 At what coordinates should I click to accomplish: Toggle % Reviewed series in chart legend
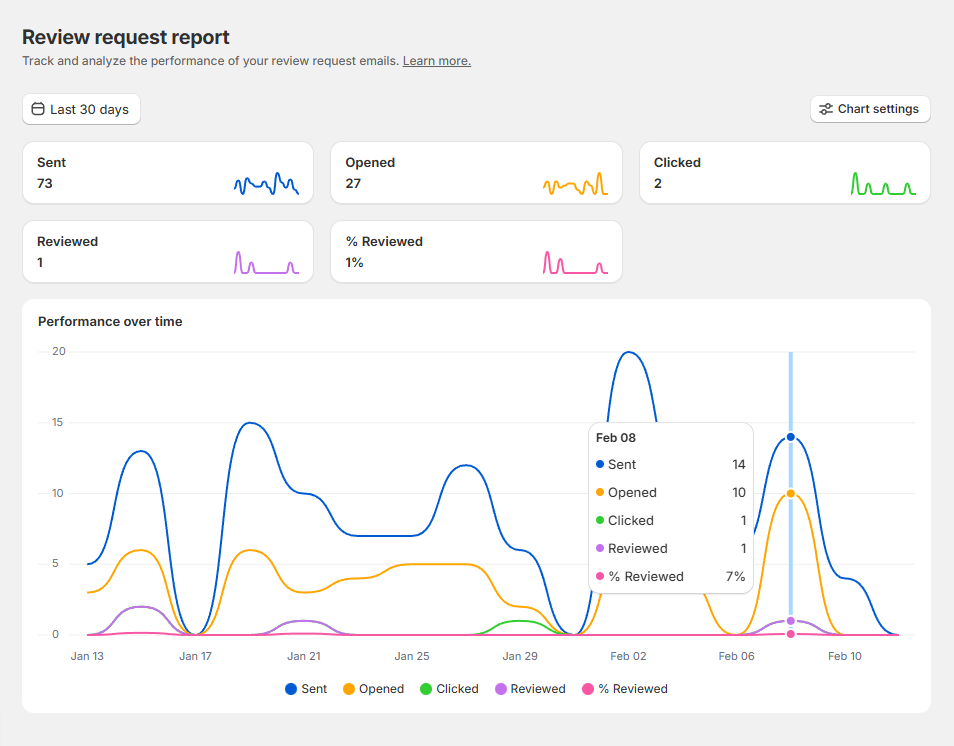pos(624,689)
